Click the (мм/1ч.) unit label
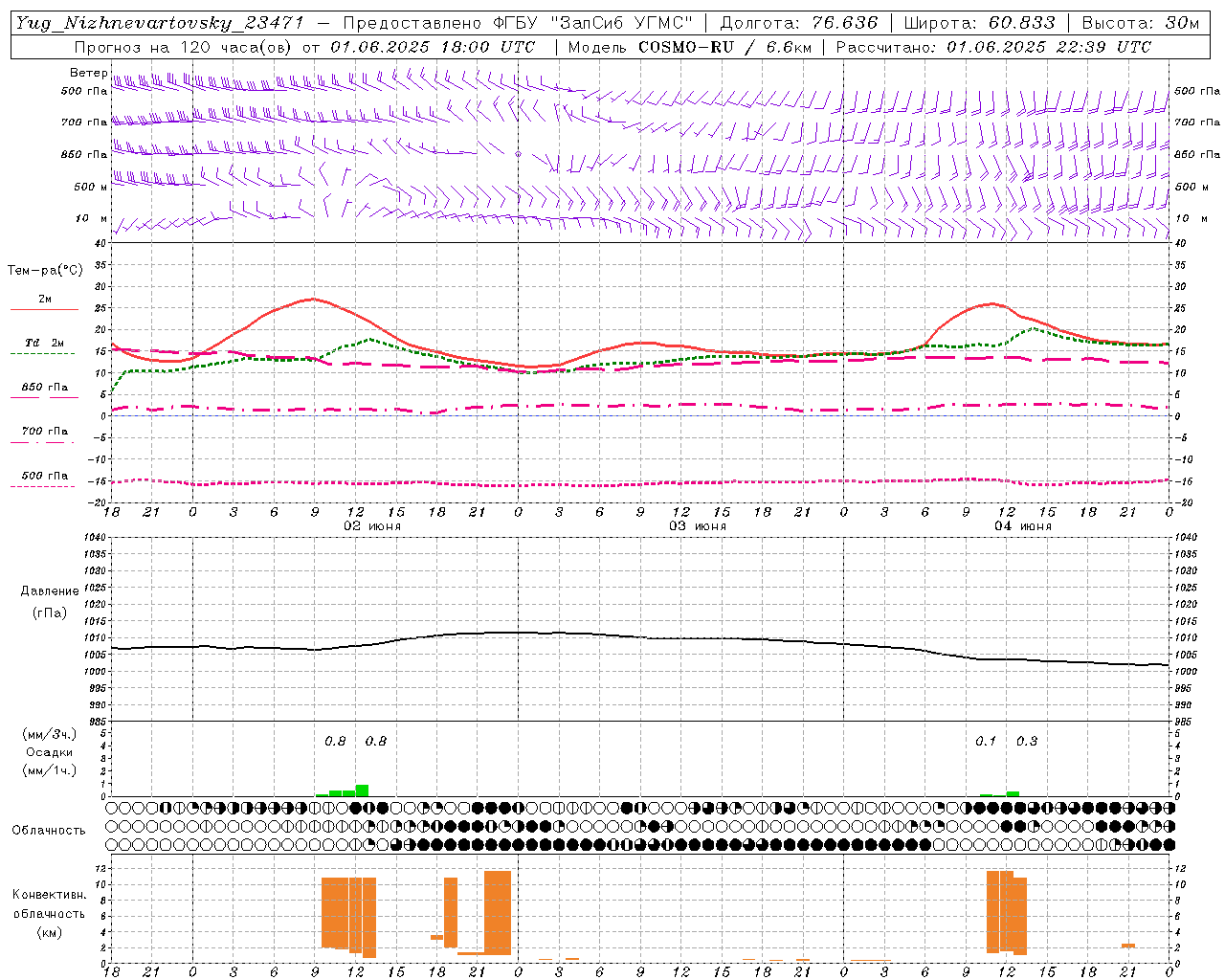Image resolution: width=1225 pixels, height=980 pixels. point(50,770)
